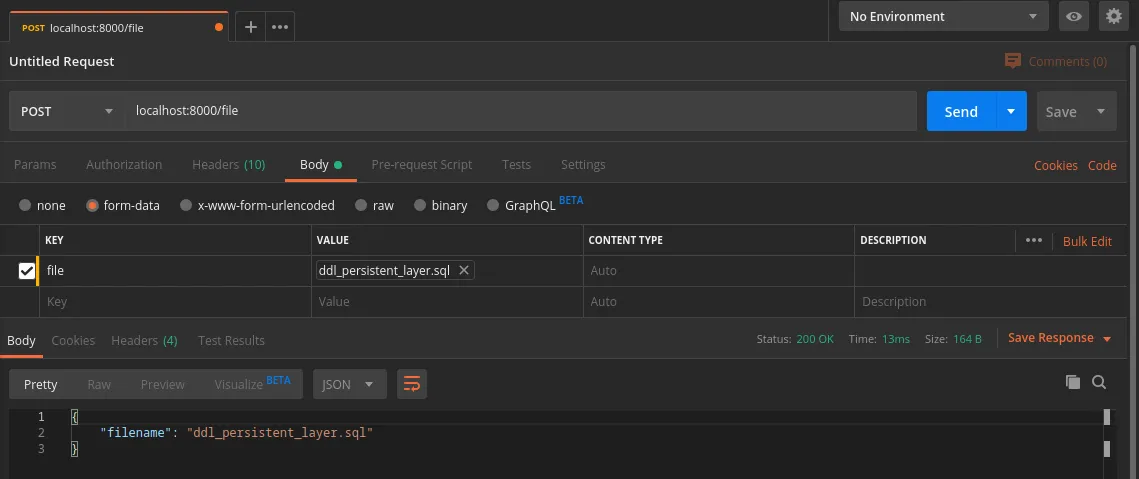
Task: Click the request URL field
Action: tap(520, 111)
